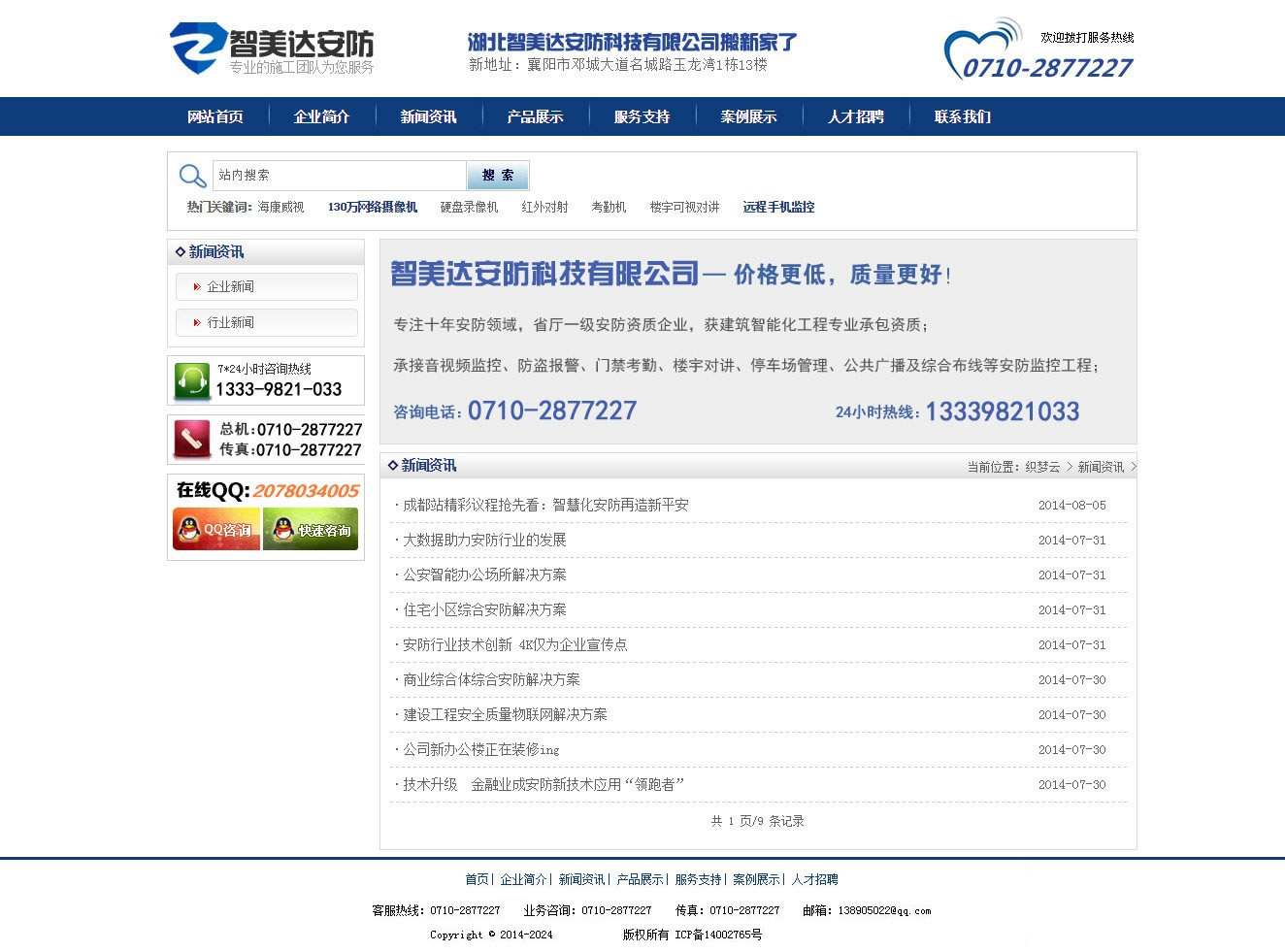
Task: Select hot keyword 远程手机监控
Action: (x=778, y=208)
